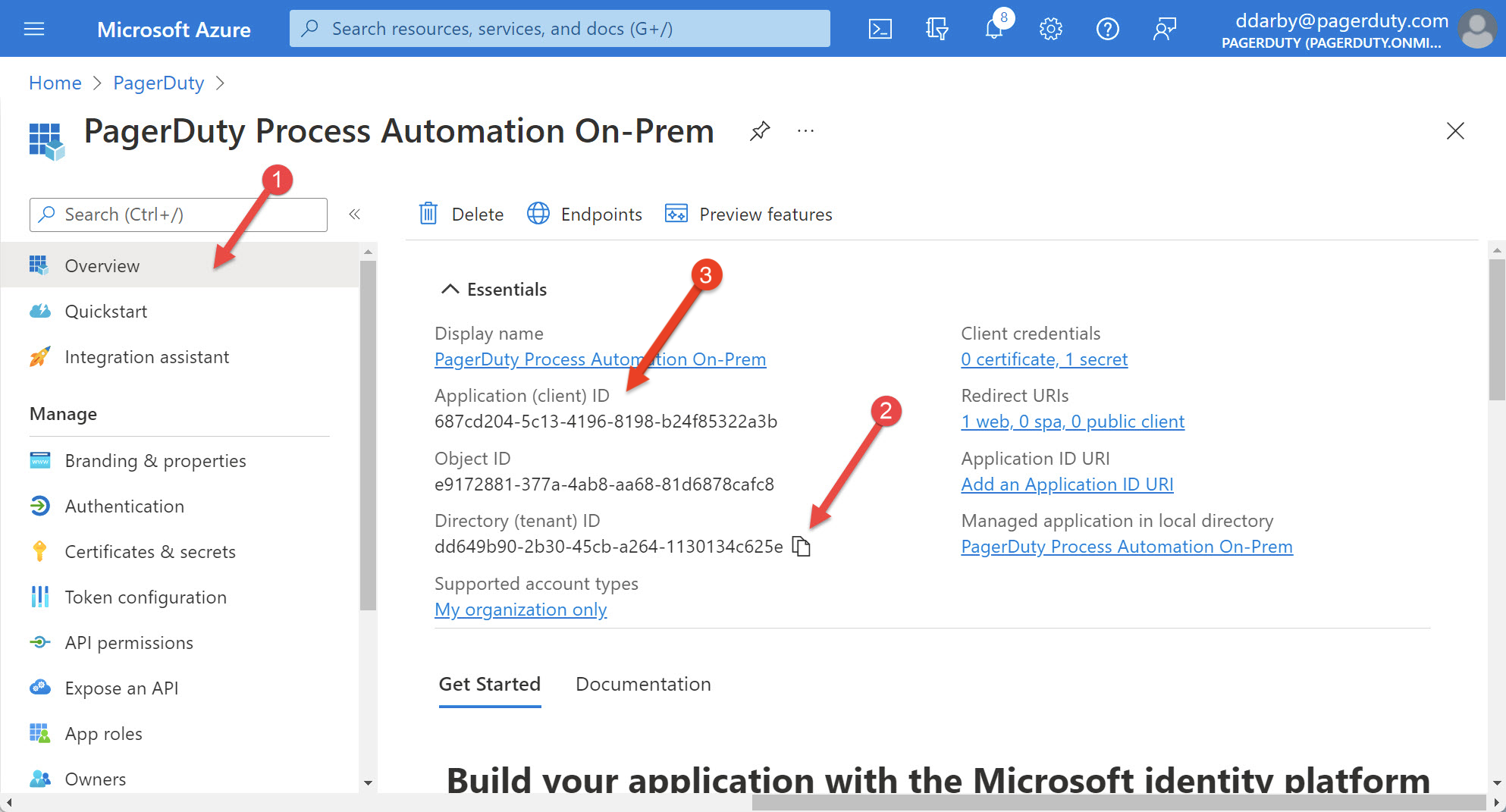Click the Authentication icon in sidebar
Image resolution: width=1506 pixels, height=812 pixels.
tap(40, 506)
